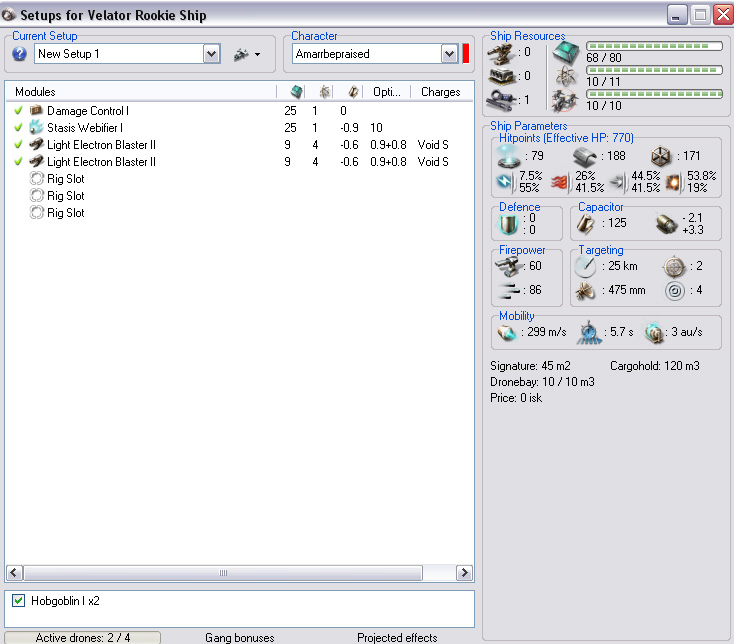Click the first blaster's Void S charge

433,145
